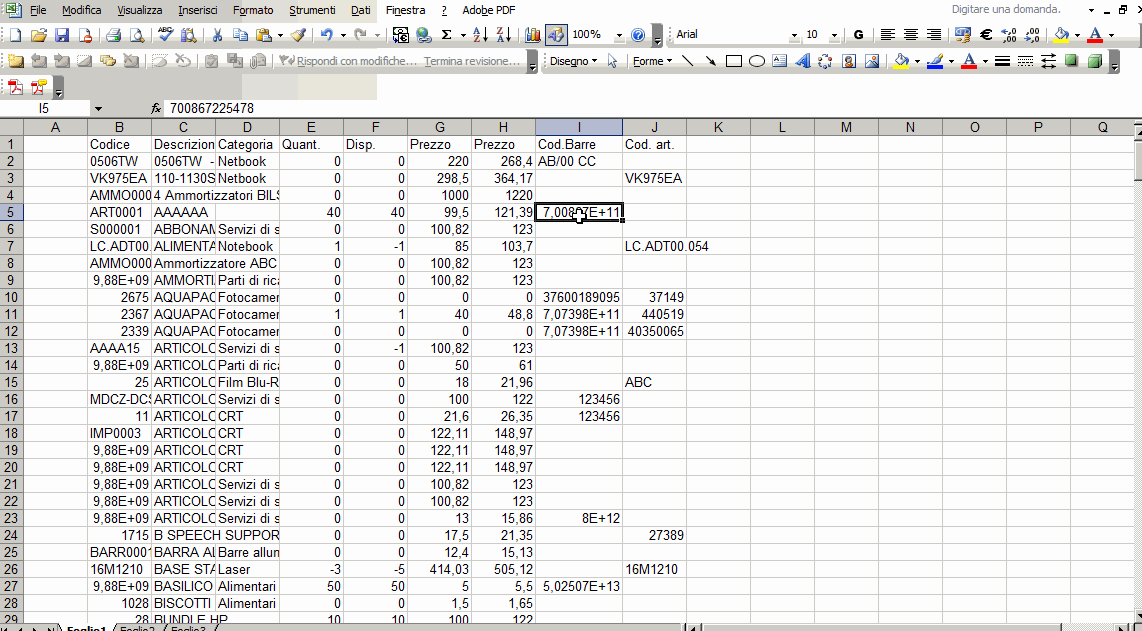
Task: Open the zoom 100% dropdown
Action: 620,35
